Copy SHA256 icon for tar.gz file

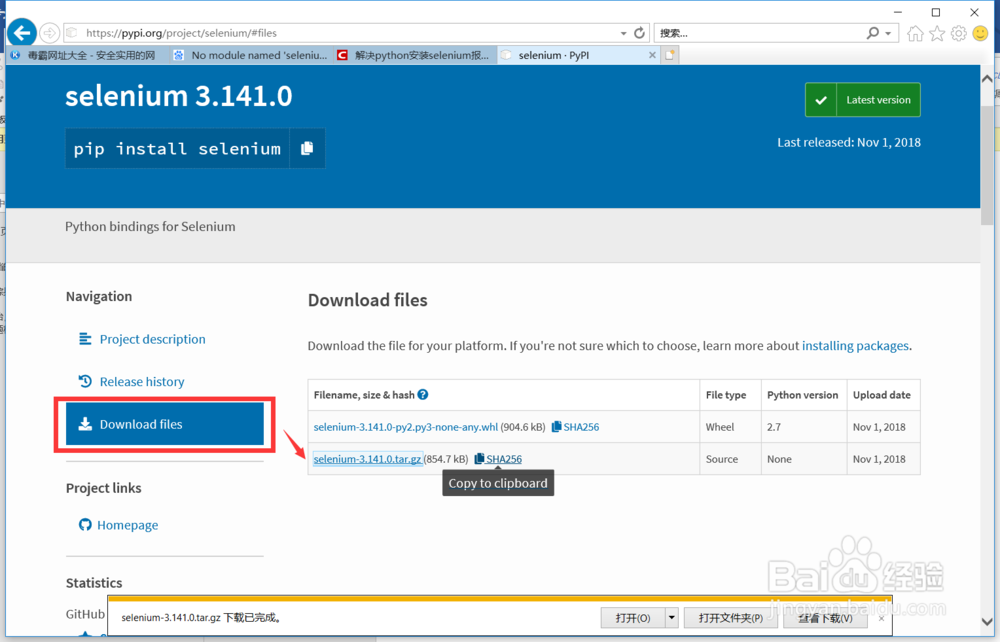tap(479, 458)
